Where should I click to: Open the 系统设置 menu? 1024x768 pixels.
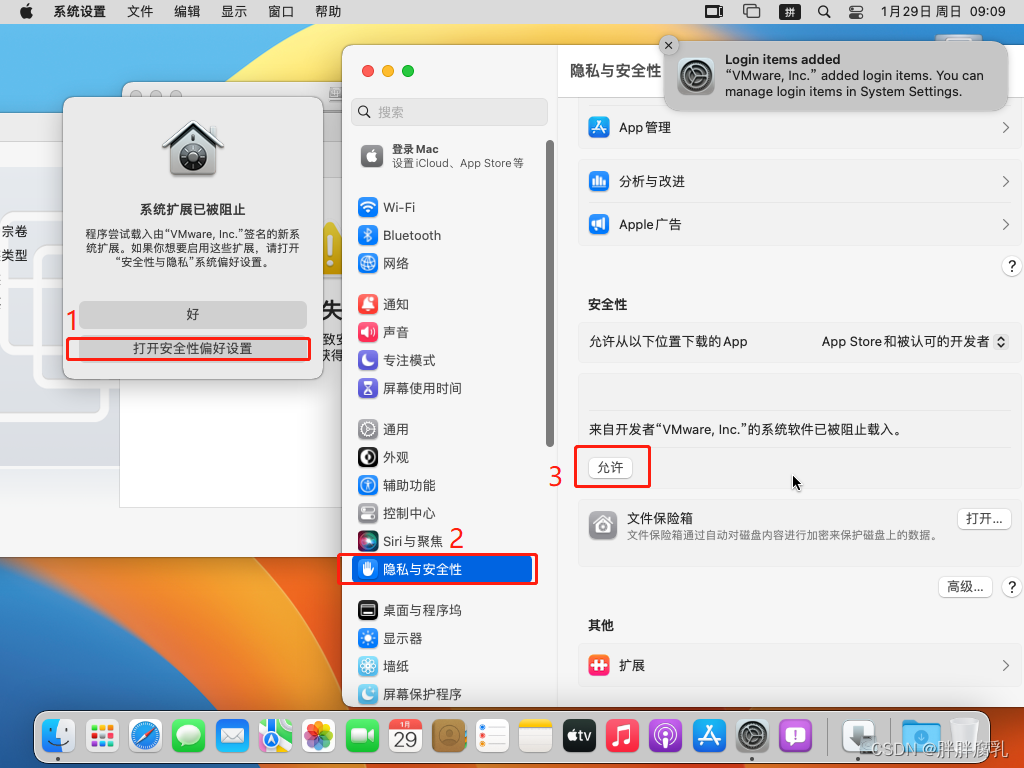(x=79, y=12)
